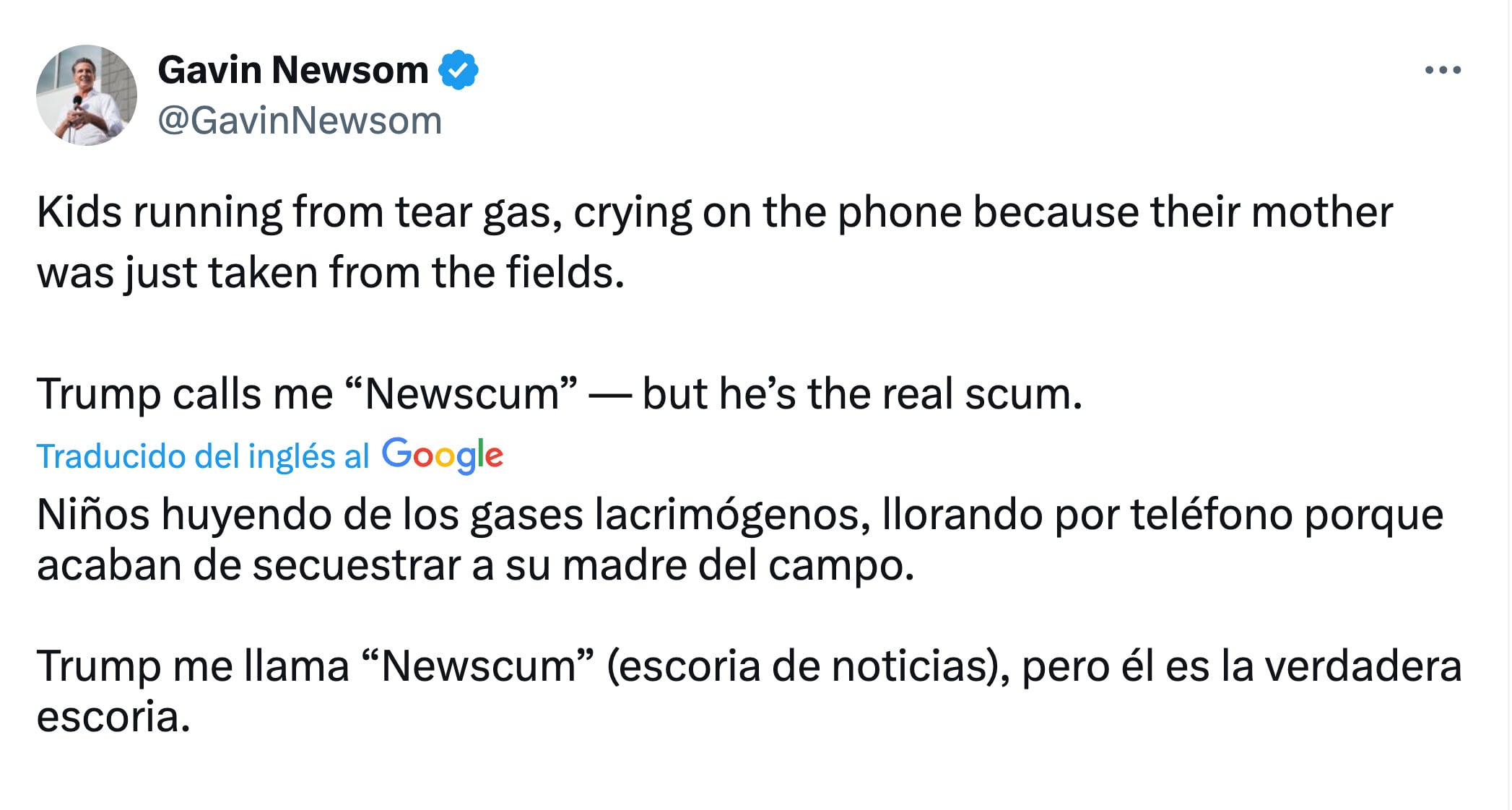Open the "Gavin Newsom" display name link
The height and width of the screenshot is (810, 1512).
(x=292, y=70)
